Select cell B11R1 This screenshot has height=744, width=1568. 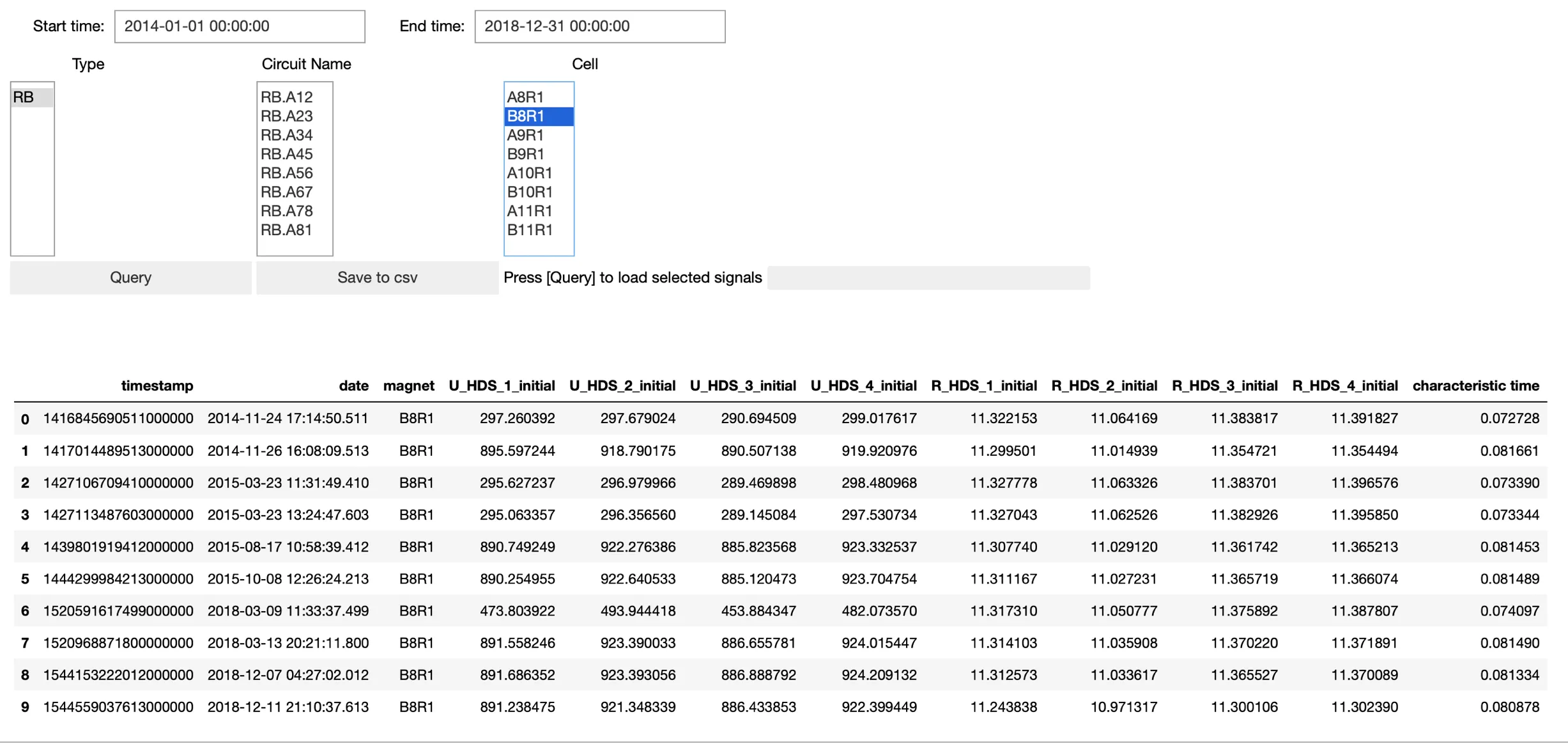coord(539,230)
